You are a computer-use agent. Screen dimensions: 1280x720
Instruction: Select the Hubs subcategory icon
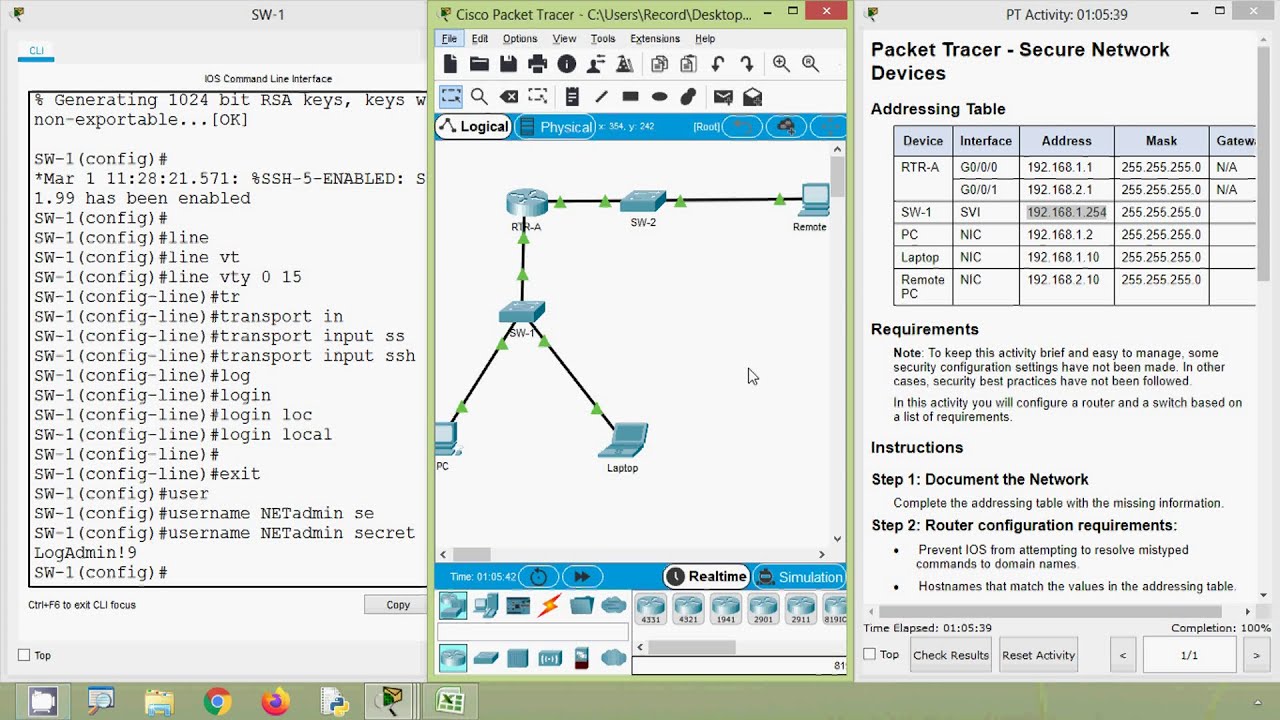point(518,658)
